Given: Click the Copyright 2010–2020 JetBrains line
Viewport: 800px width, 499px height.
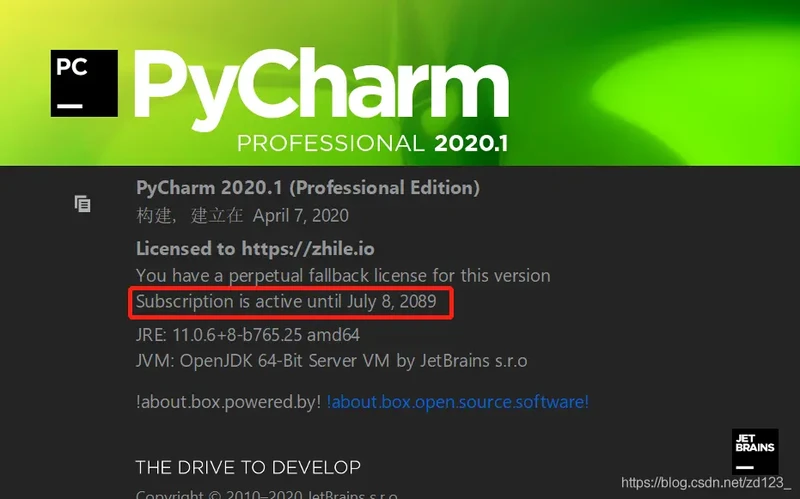Looking at the screenshot, I should [x=266, y=494].
